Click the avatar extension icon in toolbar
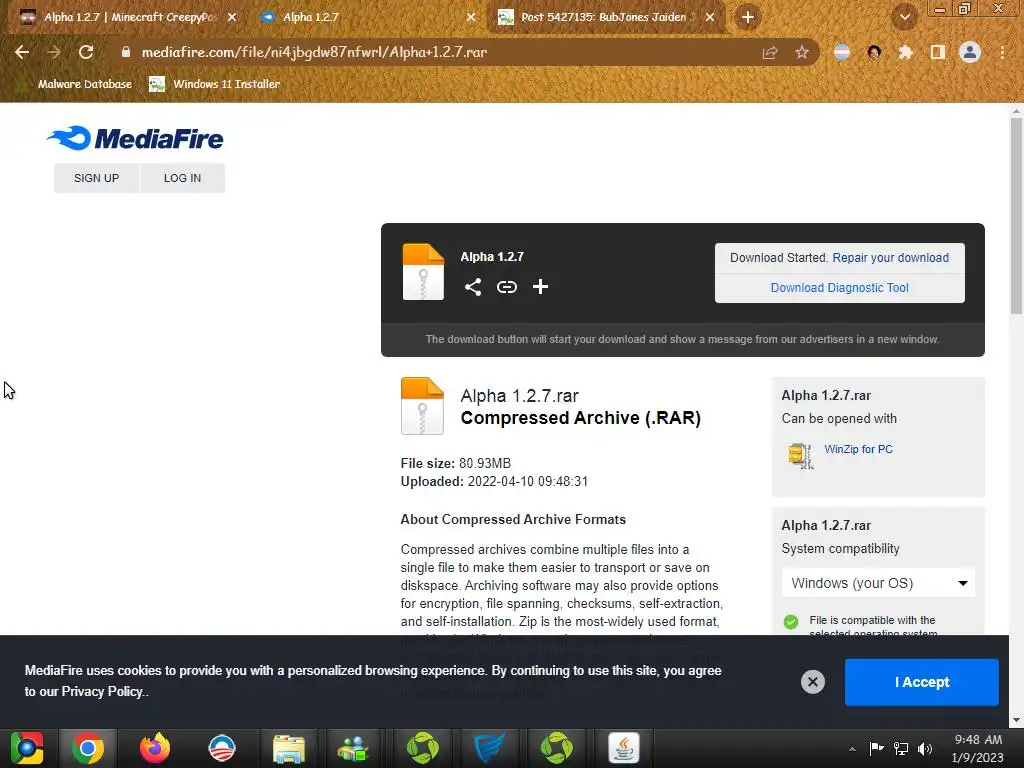This screenshot has width=1024, height=768. click(874, 52)
